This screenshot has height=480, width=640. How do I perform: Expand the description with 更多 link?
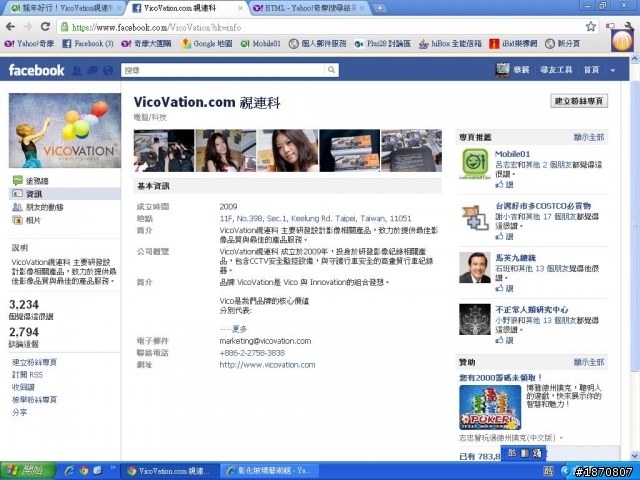(239, 329)
